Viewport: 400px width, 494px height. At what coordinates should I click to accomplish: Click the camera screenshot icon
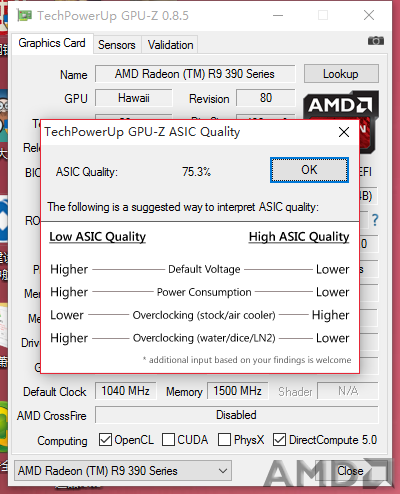click(x=376, y=41)
